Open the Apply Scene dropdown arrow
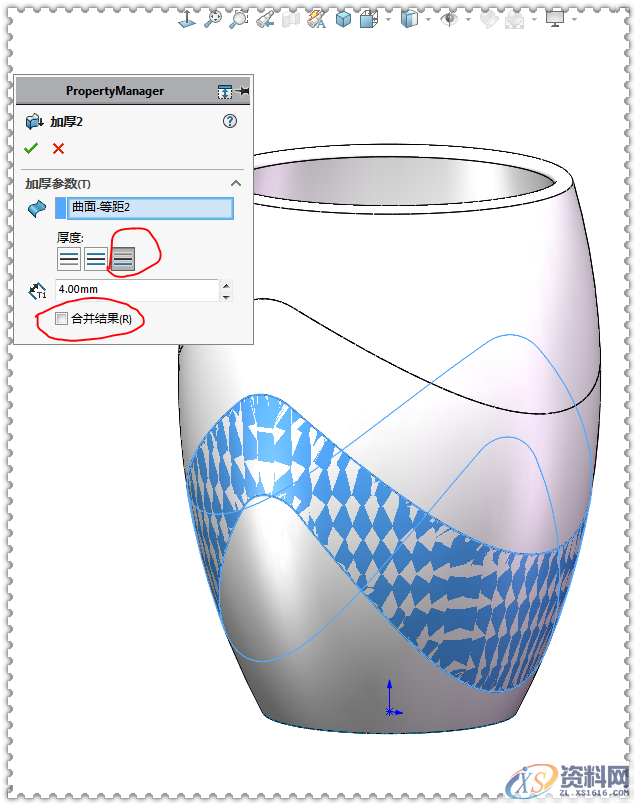The width and height of the screenshot is (637, 806). pos(535,20)
